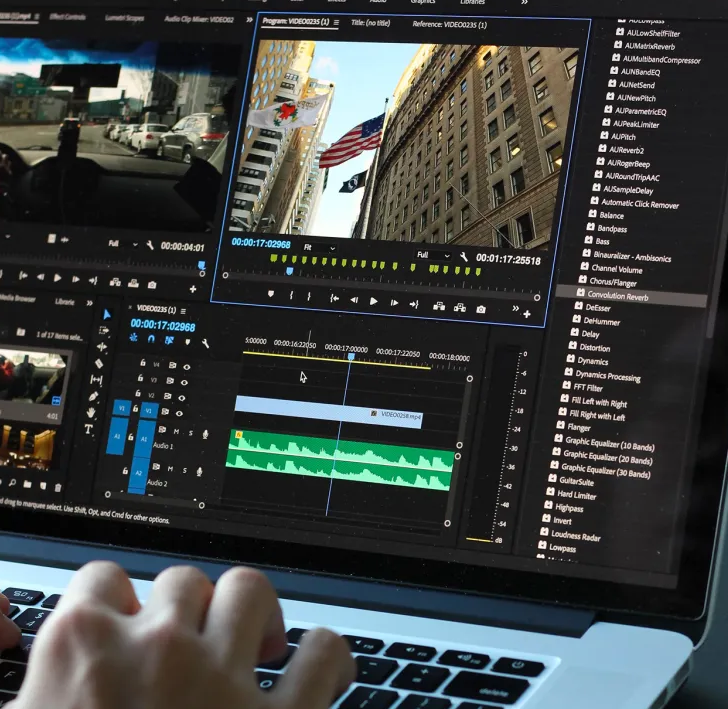Add marker in timeline header
The image size is (728, 709).
click(188, 342)
